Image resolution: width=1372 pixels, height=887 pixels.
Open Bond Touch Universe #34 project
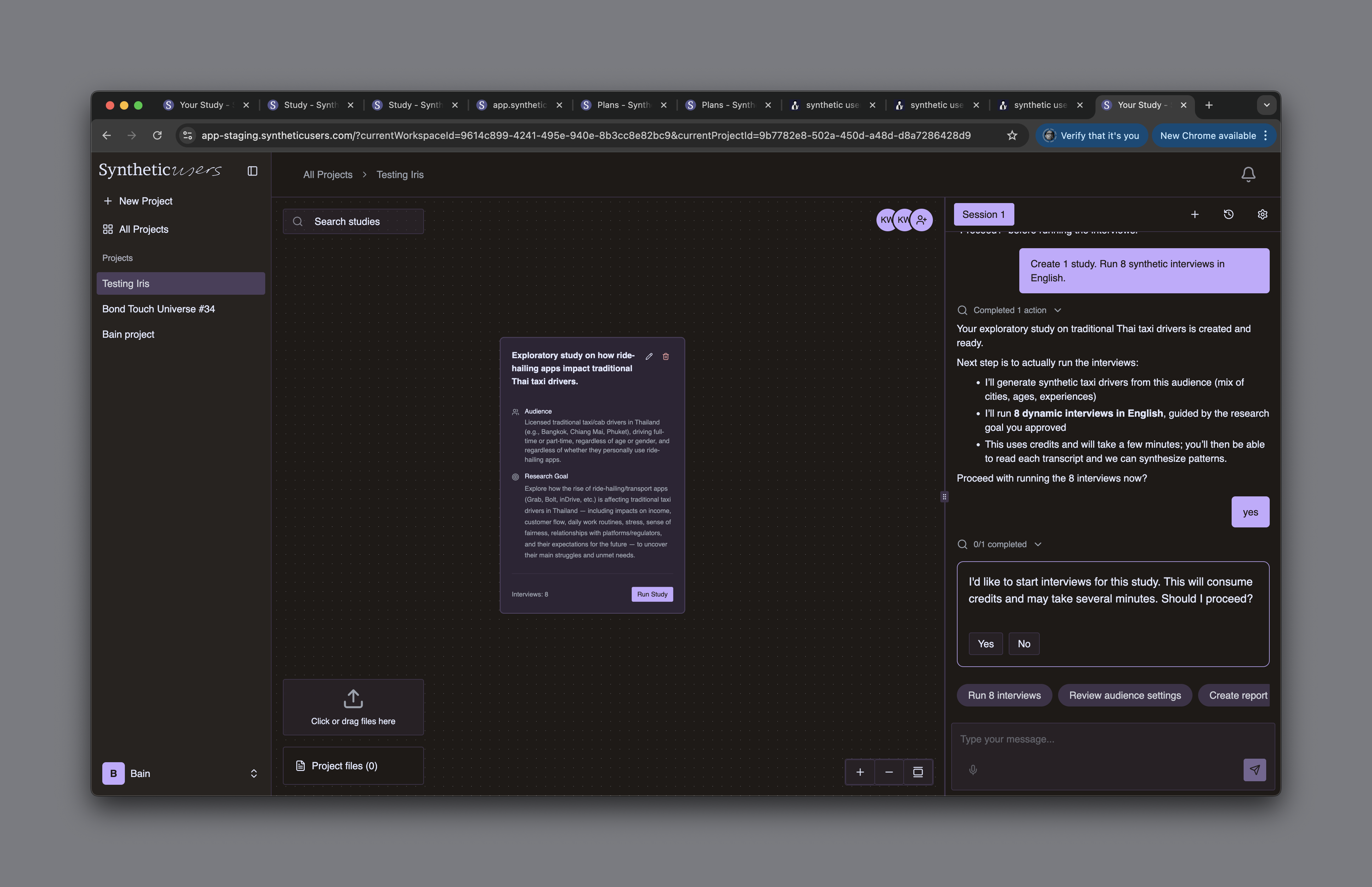tap(158, 309)
